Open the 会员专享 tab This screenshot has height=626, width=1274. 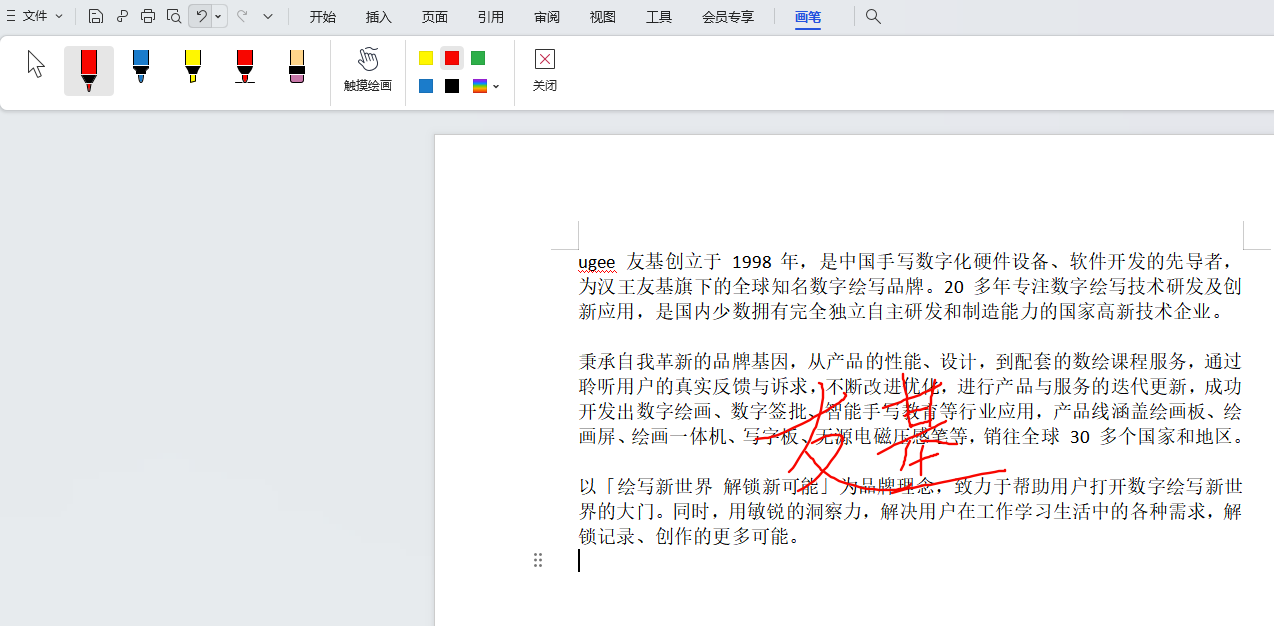[728, 17]
